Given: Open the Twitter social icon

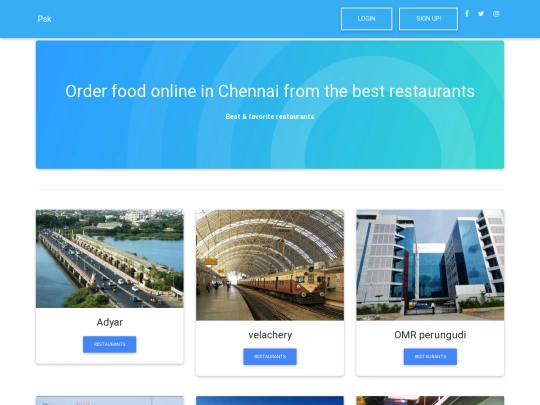Looking at the screenshot, I should coord(481,14).
